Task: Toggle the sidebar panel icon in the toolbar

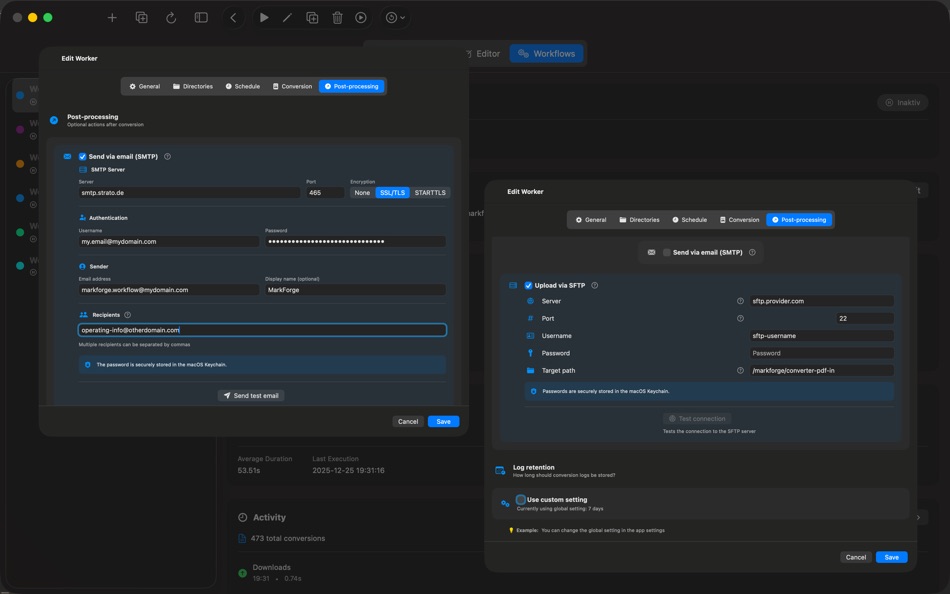Action: click(201, 18)
